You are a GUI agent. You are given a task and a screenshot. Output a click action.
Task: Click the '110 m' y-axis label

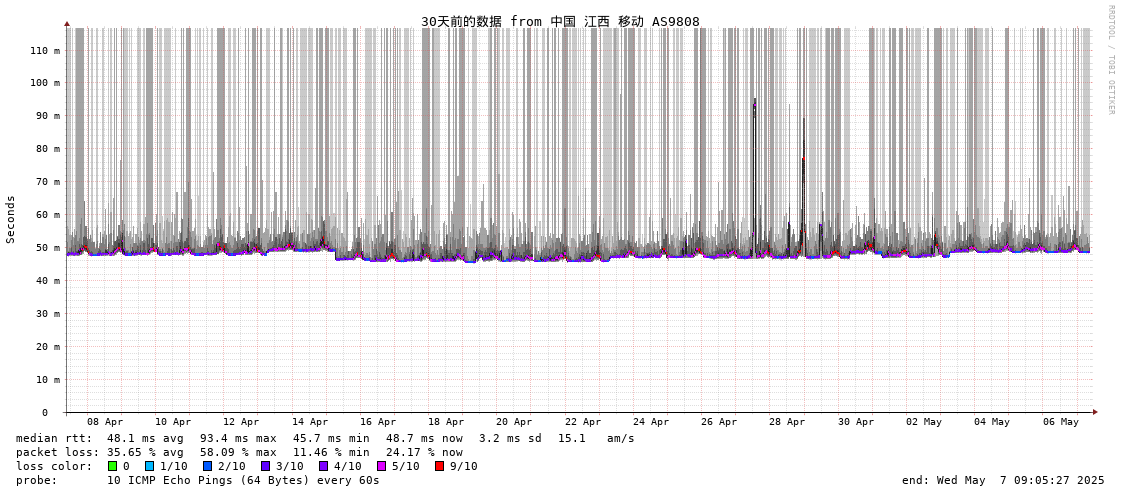click(x=45, y=50)
